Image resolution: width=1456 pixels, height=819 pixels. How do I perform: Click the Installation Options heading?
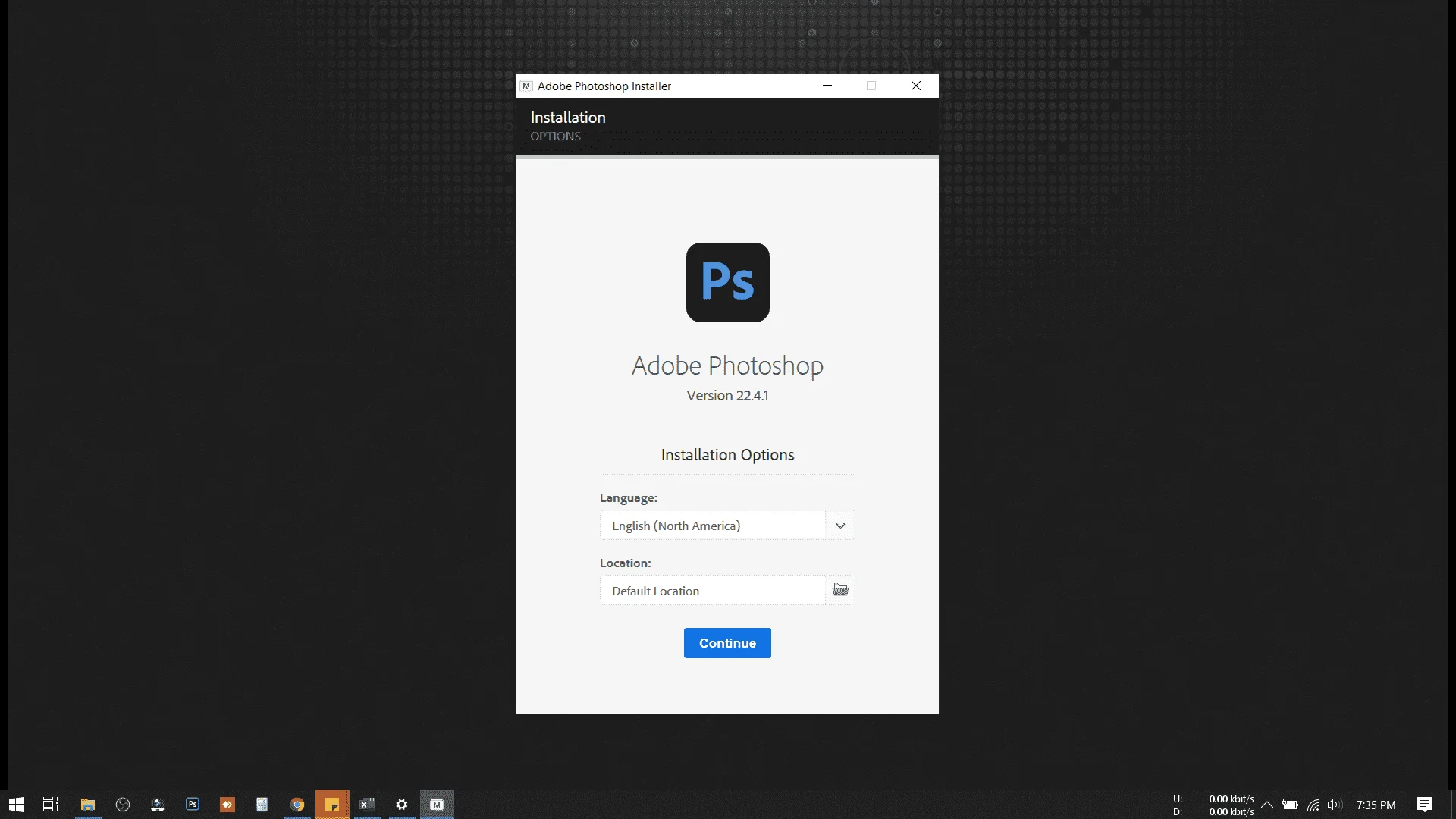tap(727, 455)
